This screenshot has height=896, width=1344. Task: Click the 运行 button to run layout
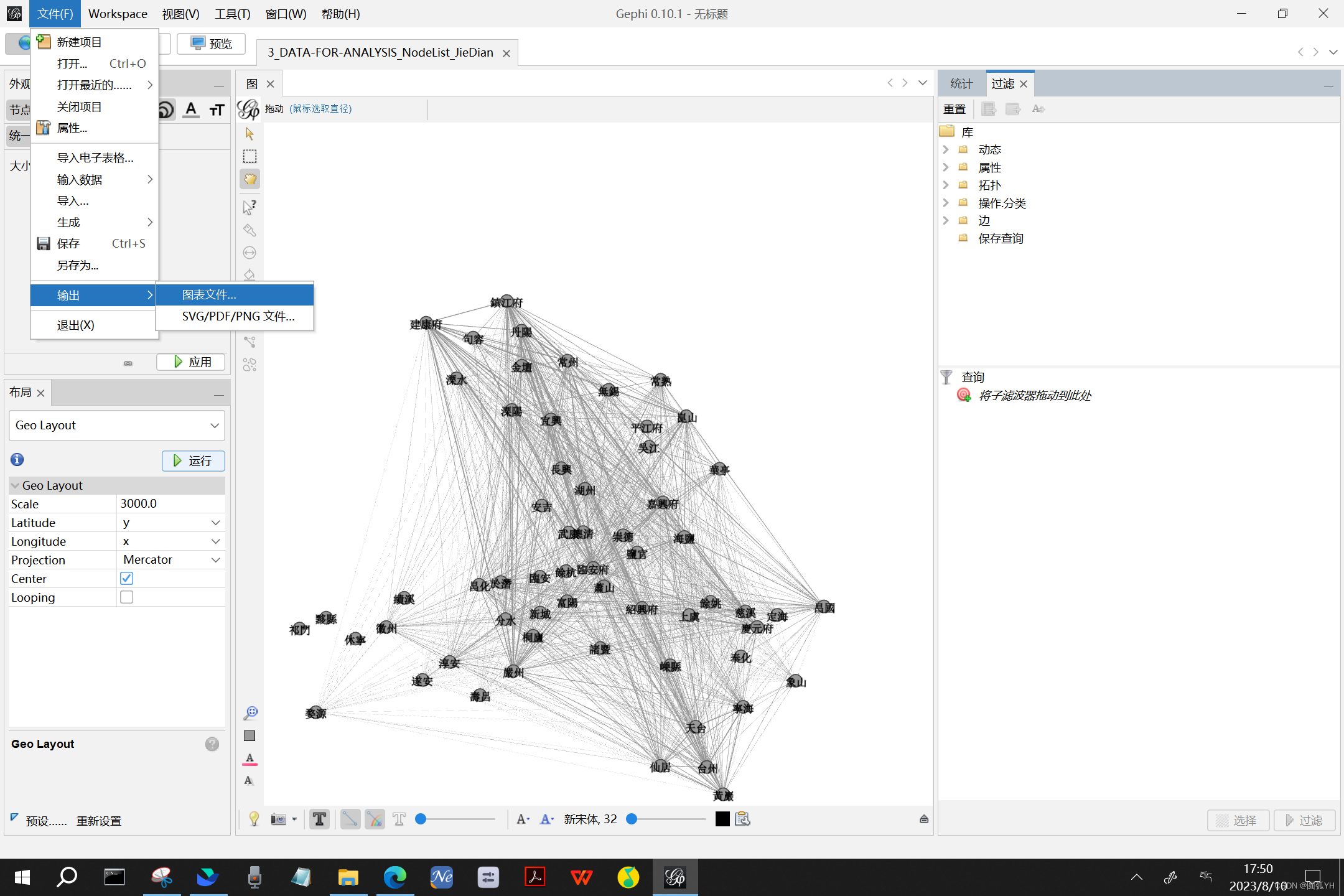click(x=193, y=460)
